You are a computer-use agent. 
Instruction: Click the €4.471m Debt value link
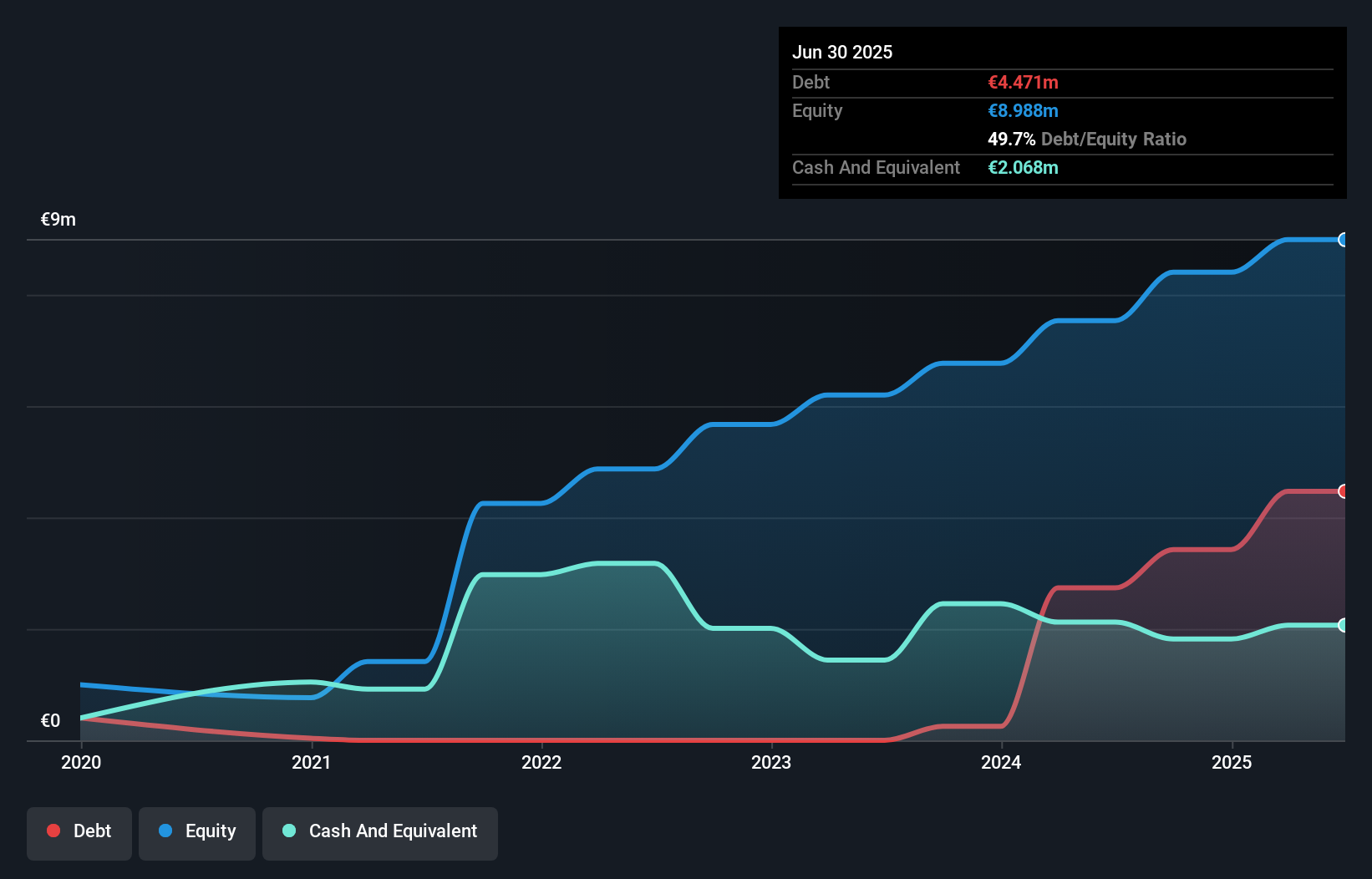pos(1023,82)
